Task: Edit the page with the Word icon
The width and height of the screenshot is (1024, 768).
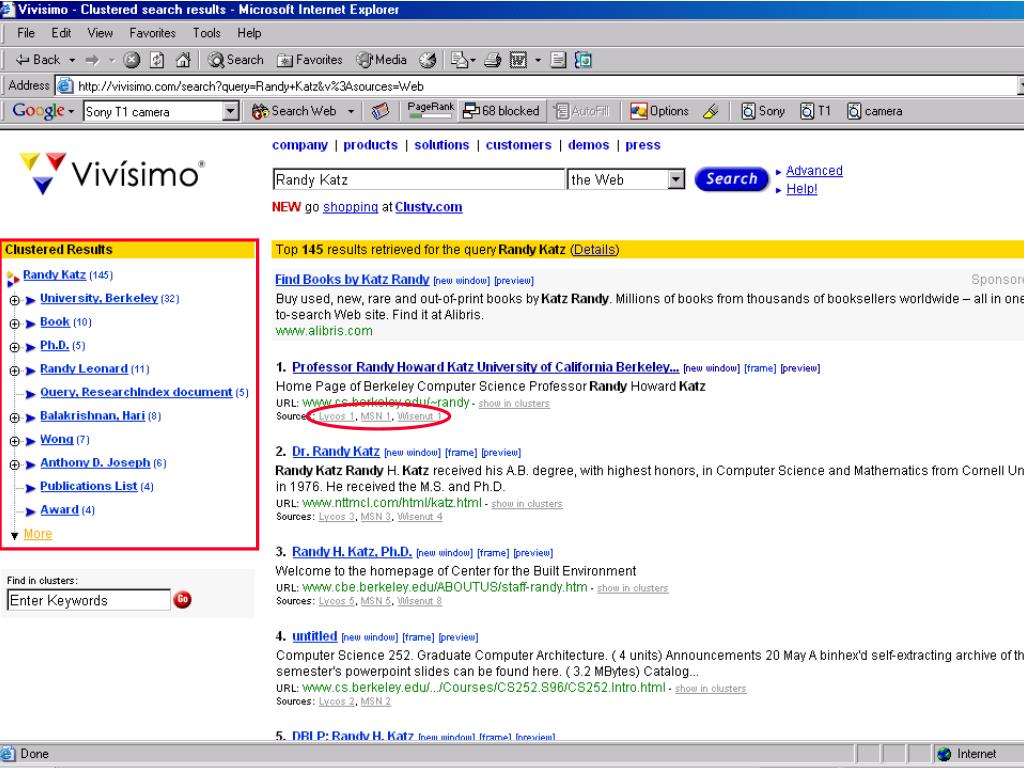Action: click(519, 60)
